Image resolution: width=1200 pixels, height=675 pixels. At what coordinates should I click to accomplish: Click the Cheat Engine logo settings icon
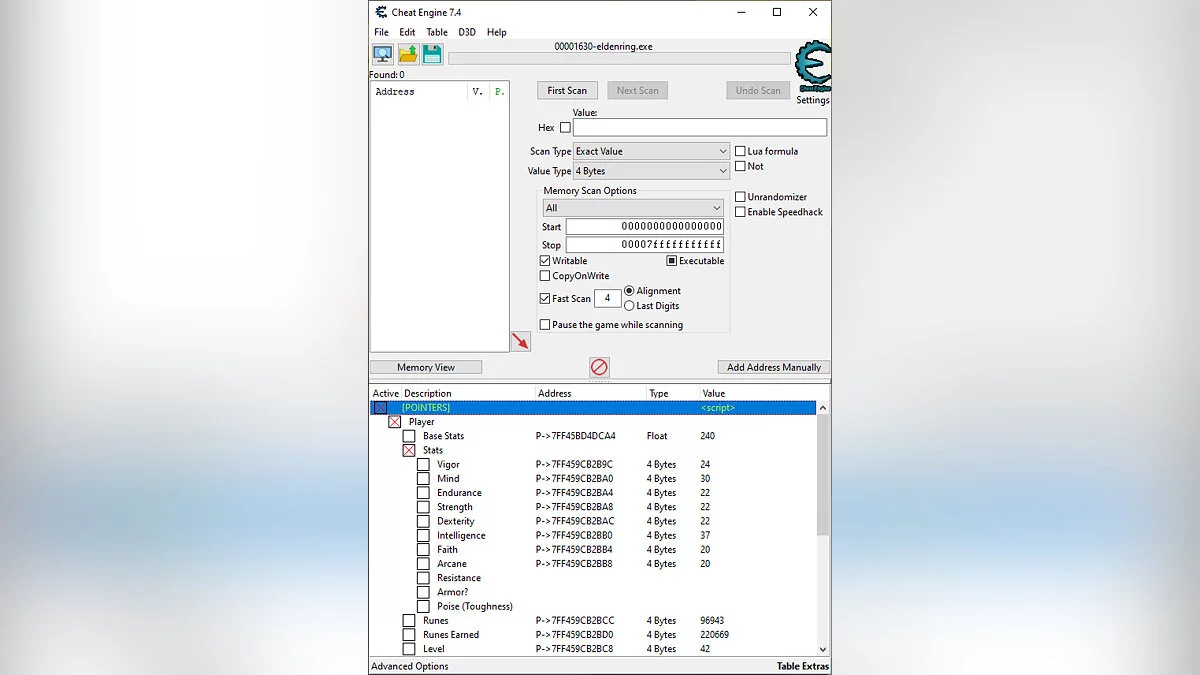(812, 67)
